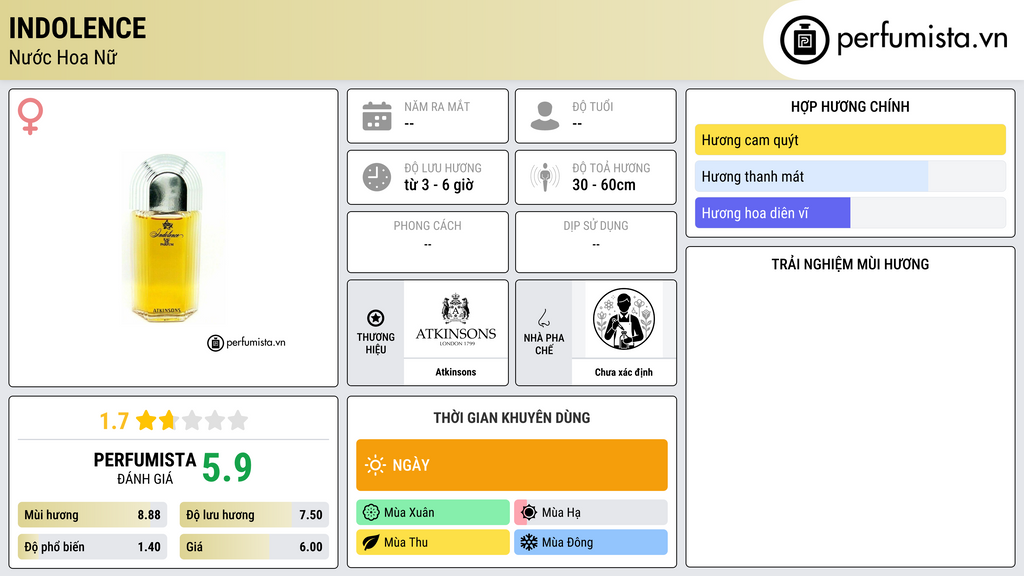Click the pink female gender symbol
This screenshot has width=1024, height=576.
[x=30, y=116]
